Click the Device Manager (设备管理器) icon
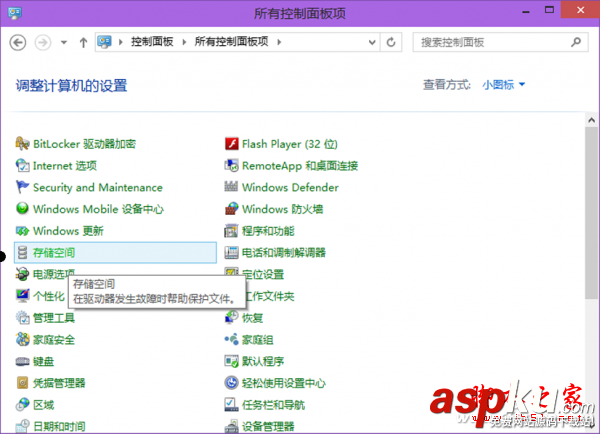Screen dimensions: 600x434 (232, 426)
